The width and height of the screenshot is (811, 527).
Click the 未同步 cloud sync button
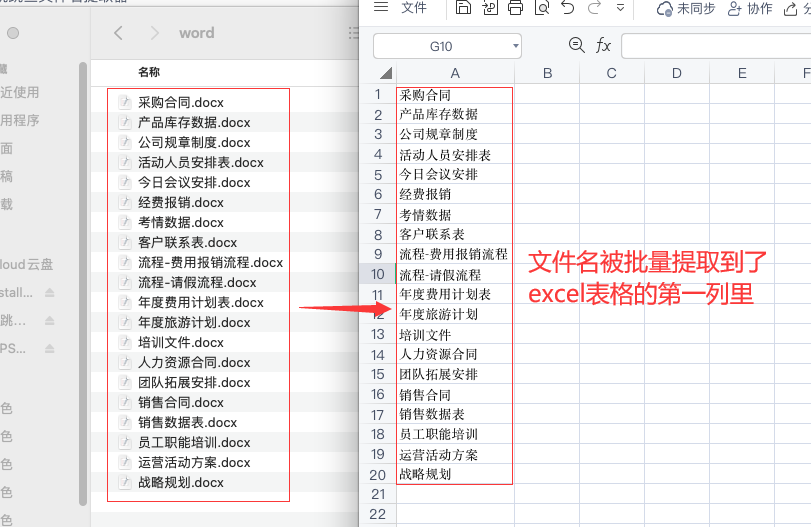point(686,9)
